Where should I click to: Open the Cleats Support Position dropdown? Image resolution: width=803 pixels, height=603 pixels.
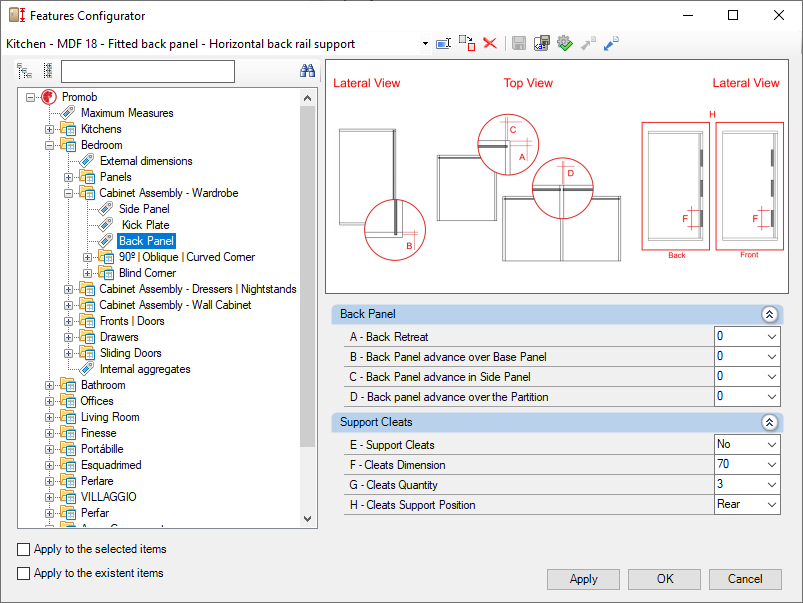pos(770,505)
